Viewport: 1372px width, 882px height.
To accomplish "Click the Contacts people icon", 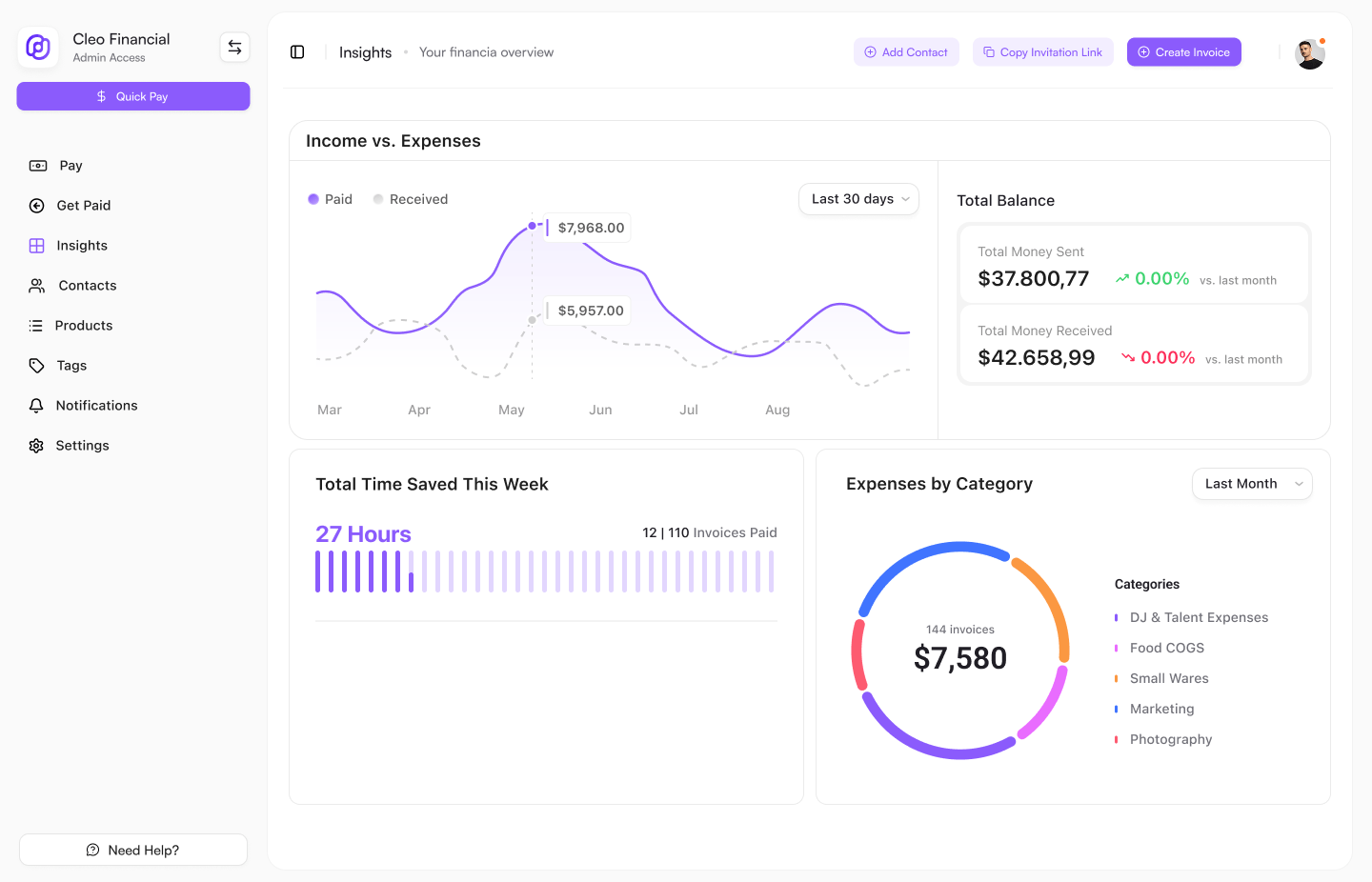I will pos(37,286).
